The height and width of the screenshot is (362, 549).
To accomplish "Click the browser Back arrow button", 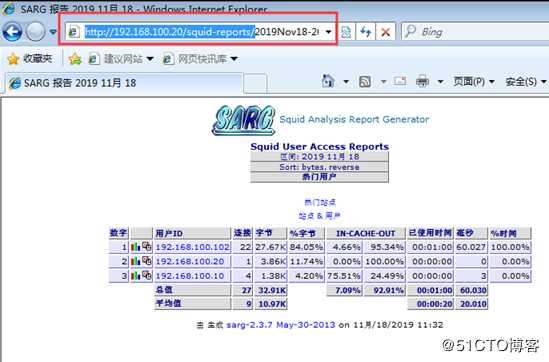I will coord(13,32).
